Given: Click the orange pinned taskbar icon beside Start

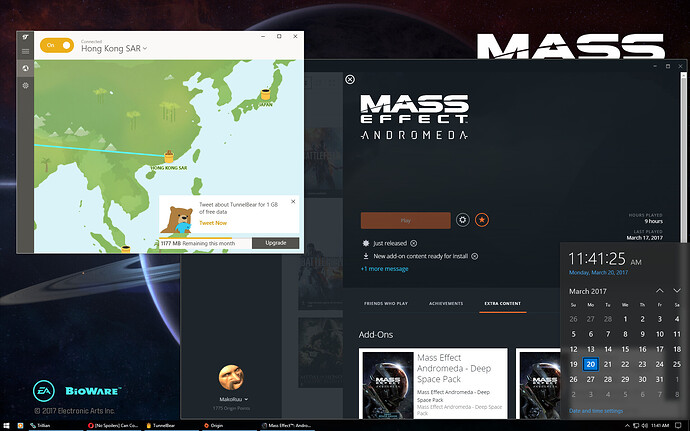Looking at the screenshot, I should 20,426.
